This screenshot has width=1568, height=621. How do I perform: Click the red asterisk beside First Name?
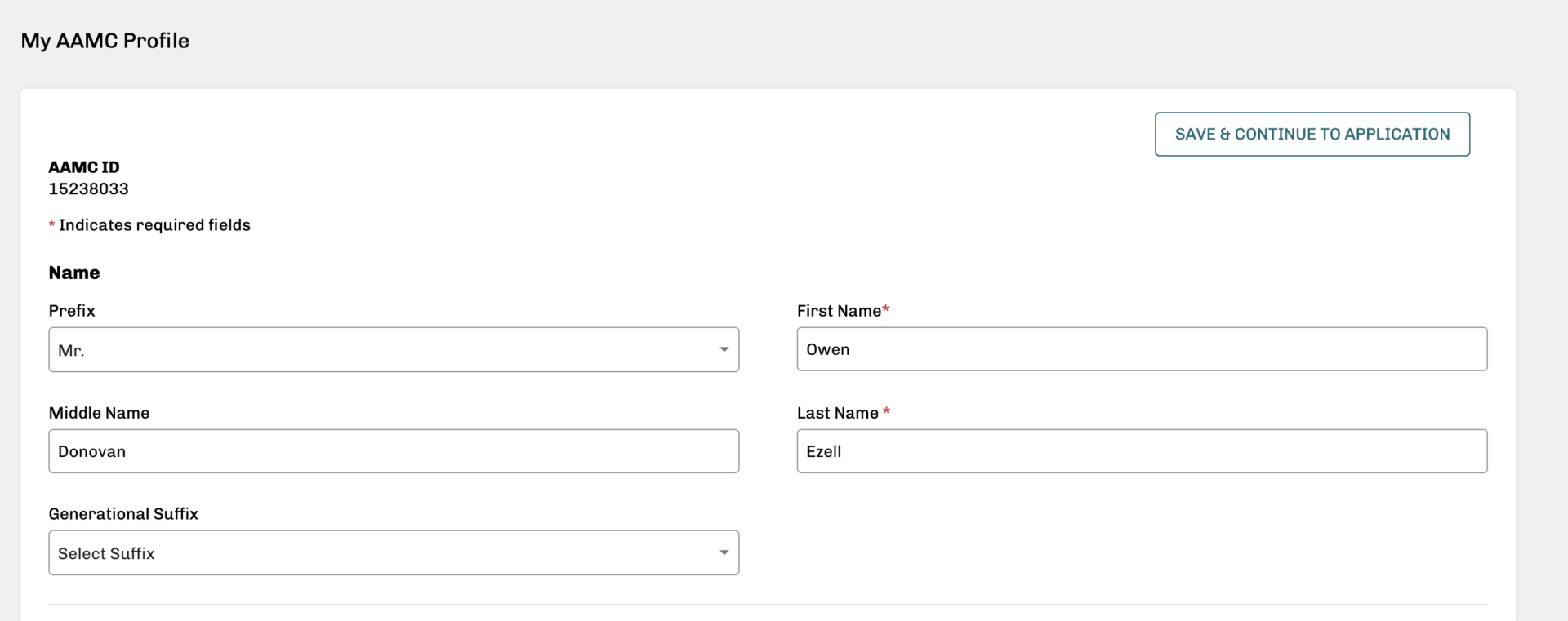pos(886,309)
